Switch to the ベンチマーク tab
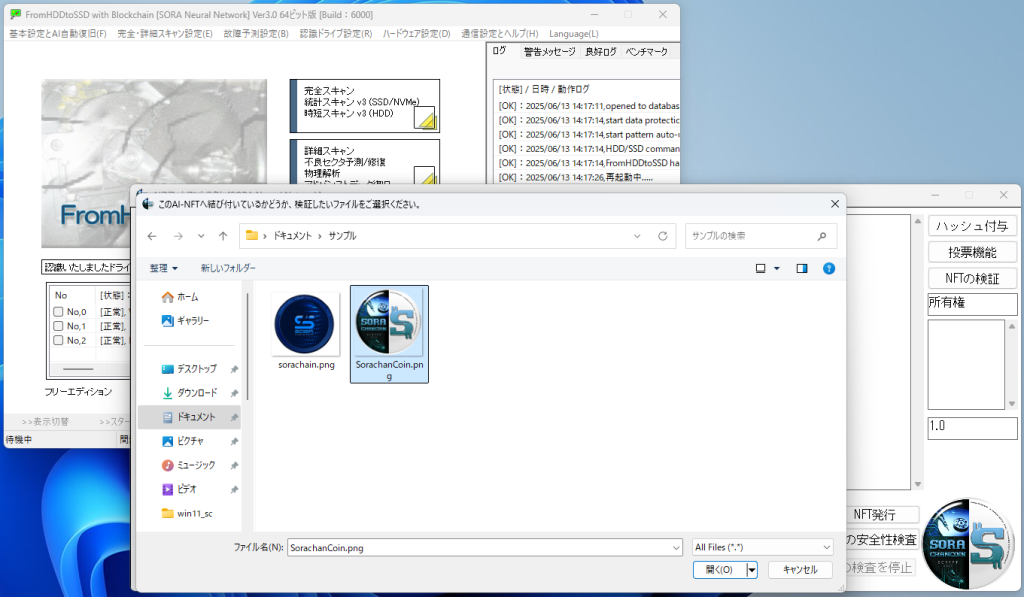The height and width of the screenshot is (597, 1024). [x=645, y=50]
